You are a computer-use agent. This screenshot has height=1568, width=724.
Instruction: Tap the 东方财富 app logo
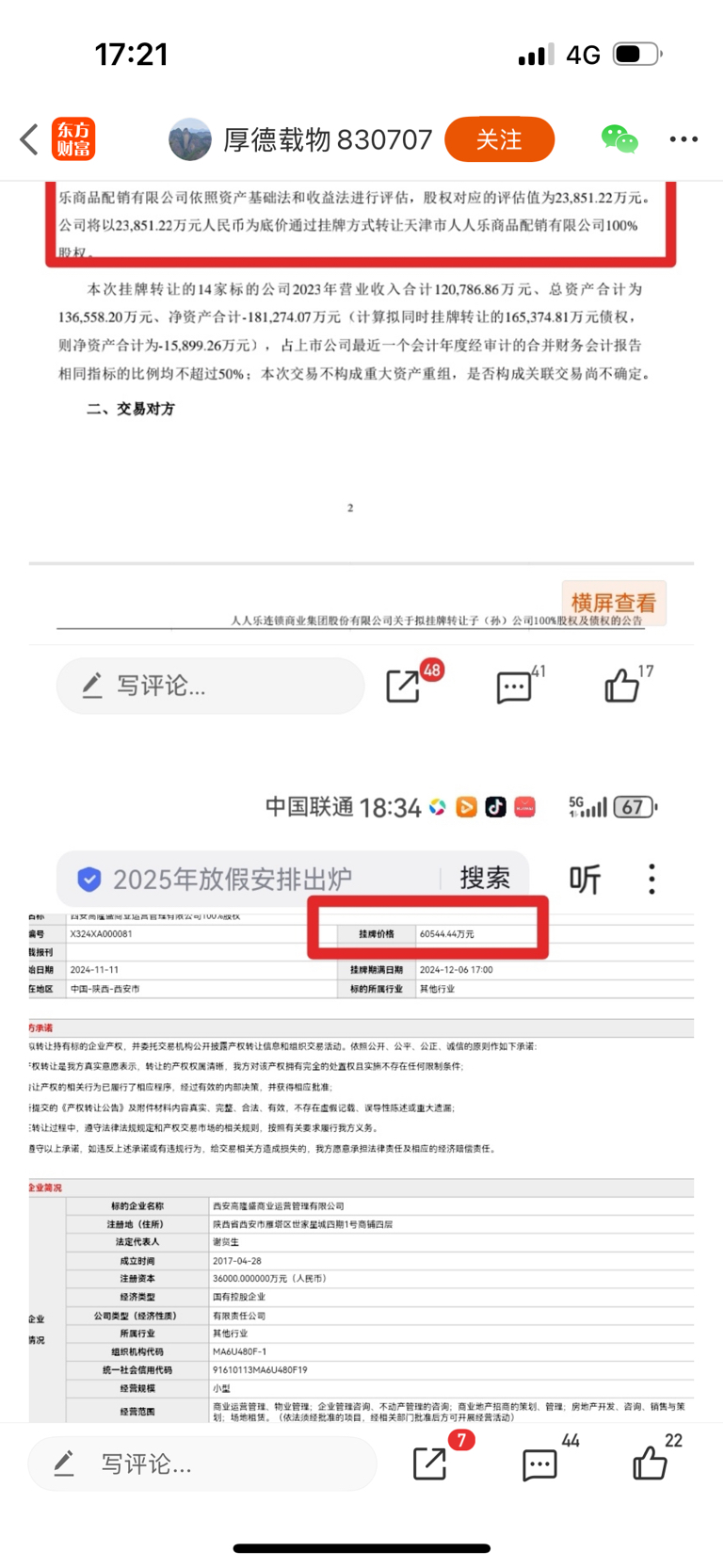point(73,139)
